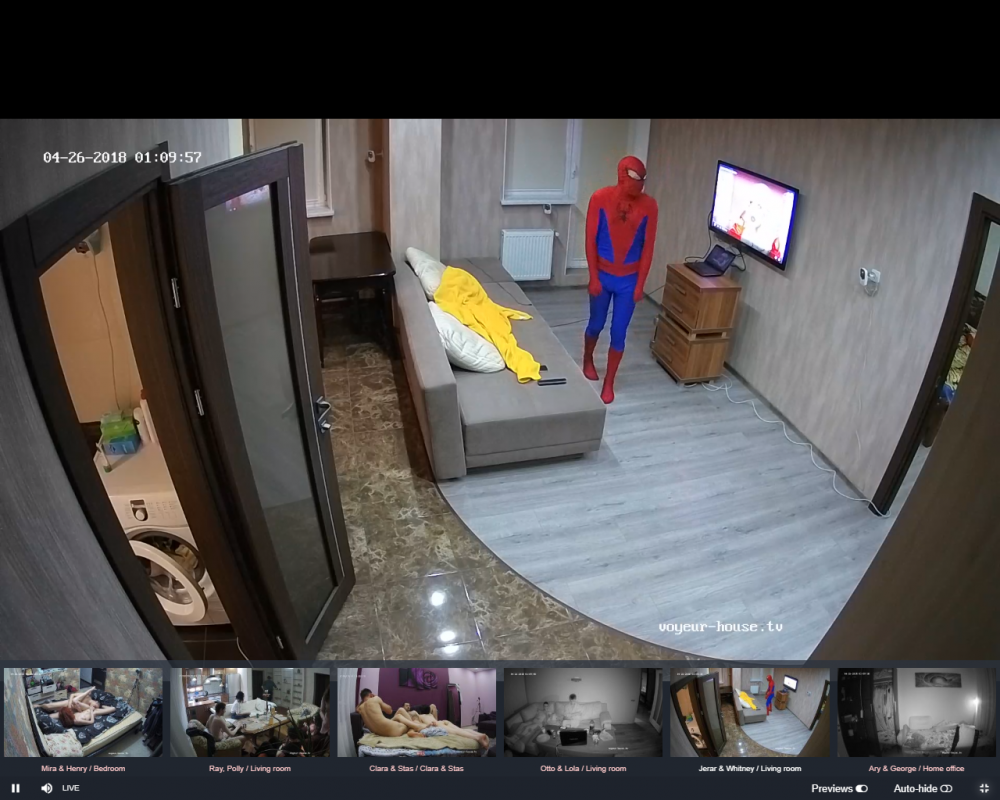Screen dimensions: 1000x800
Task: Enter fullscreen with the bottom-right icon
Action: click(x=984, y=788)
